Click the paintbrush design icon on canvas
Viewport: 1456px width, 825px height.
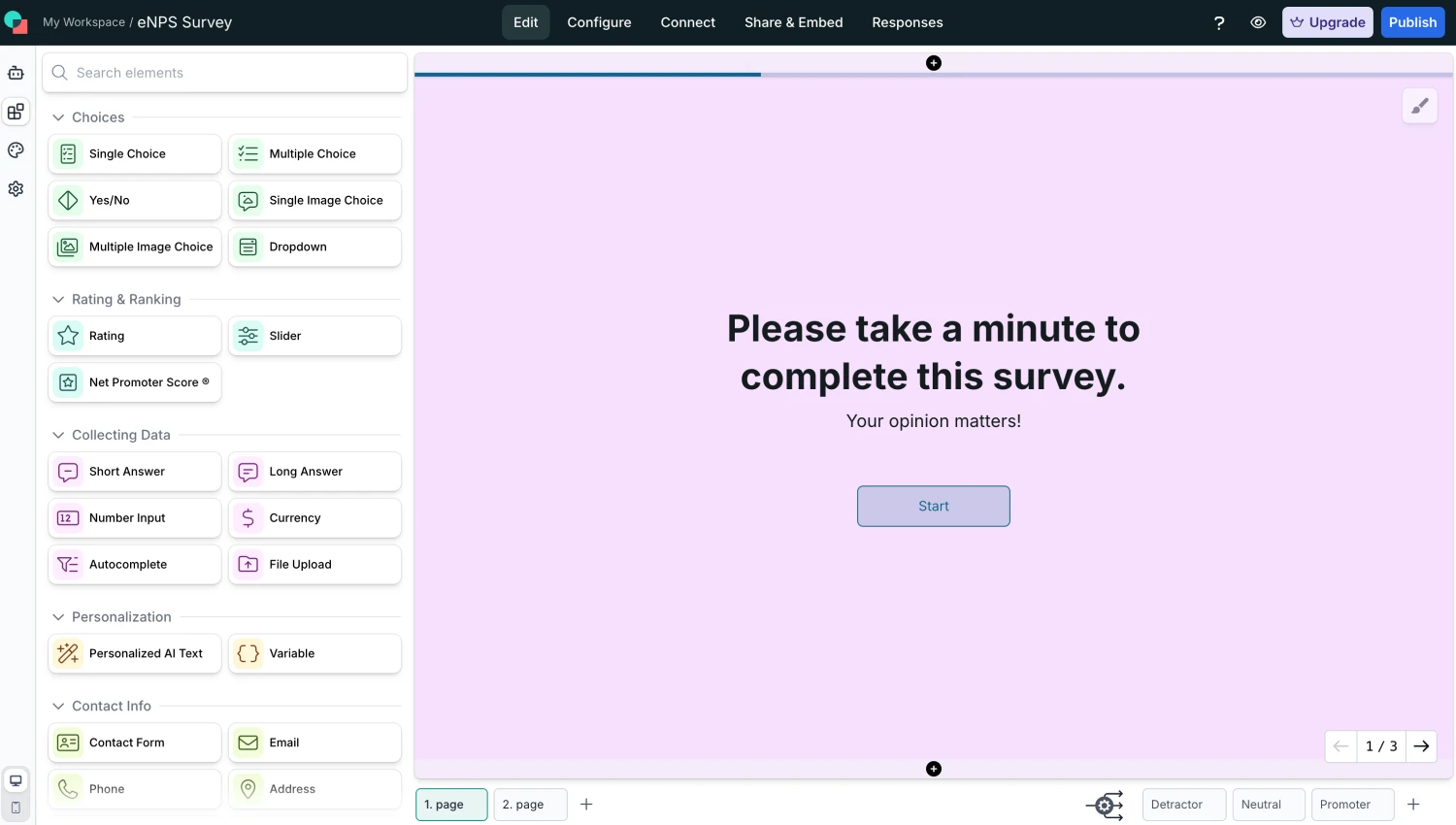click(x=1419, y=106)
